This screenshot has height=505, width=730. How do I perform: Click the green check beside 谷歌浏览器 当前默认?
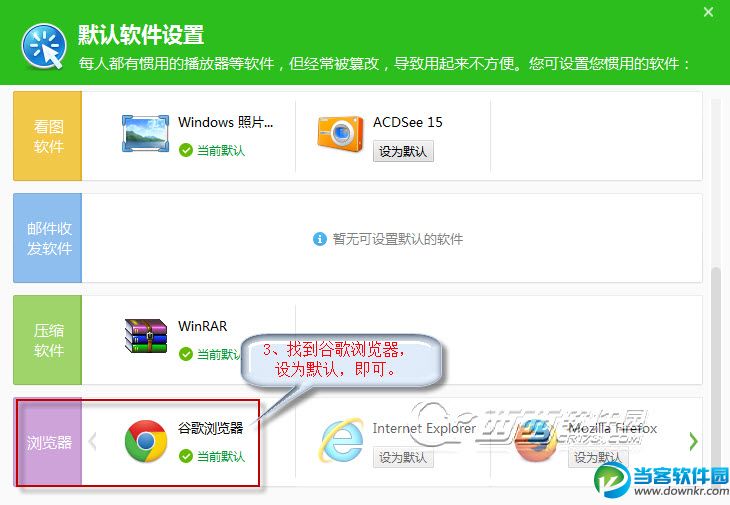186,456
